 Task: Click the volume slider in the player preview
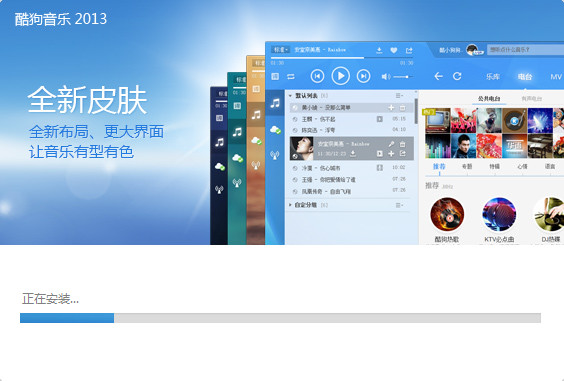402,77
